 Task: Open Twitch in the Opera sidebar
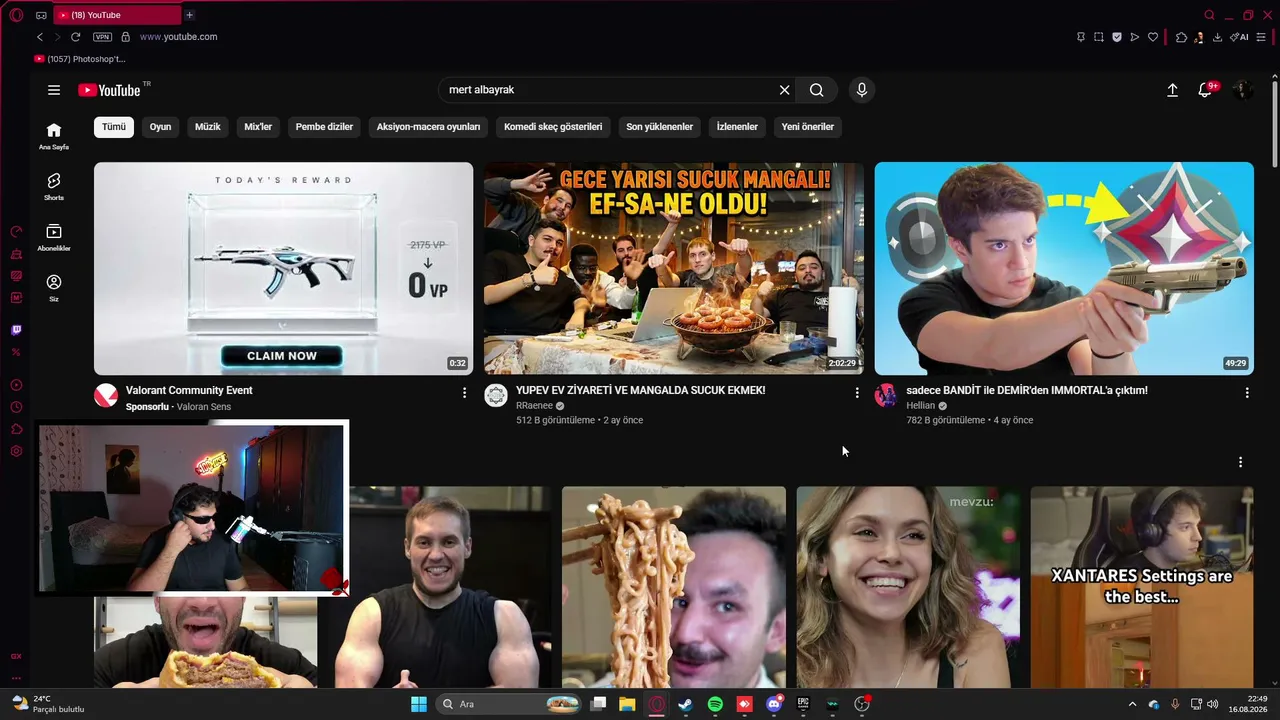(16, 330)
